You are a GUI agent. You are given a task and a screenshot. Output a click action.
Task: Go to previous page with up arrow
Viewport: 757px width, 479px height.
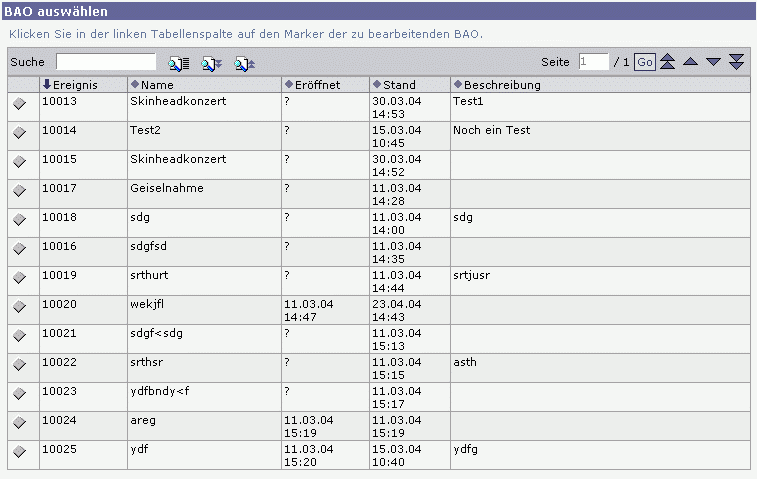tap(690, 62)
